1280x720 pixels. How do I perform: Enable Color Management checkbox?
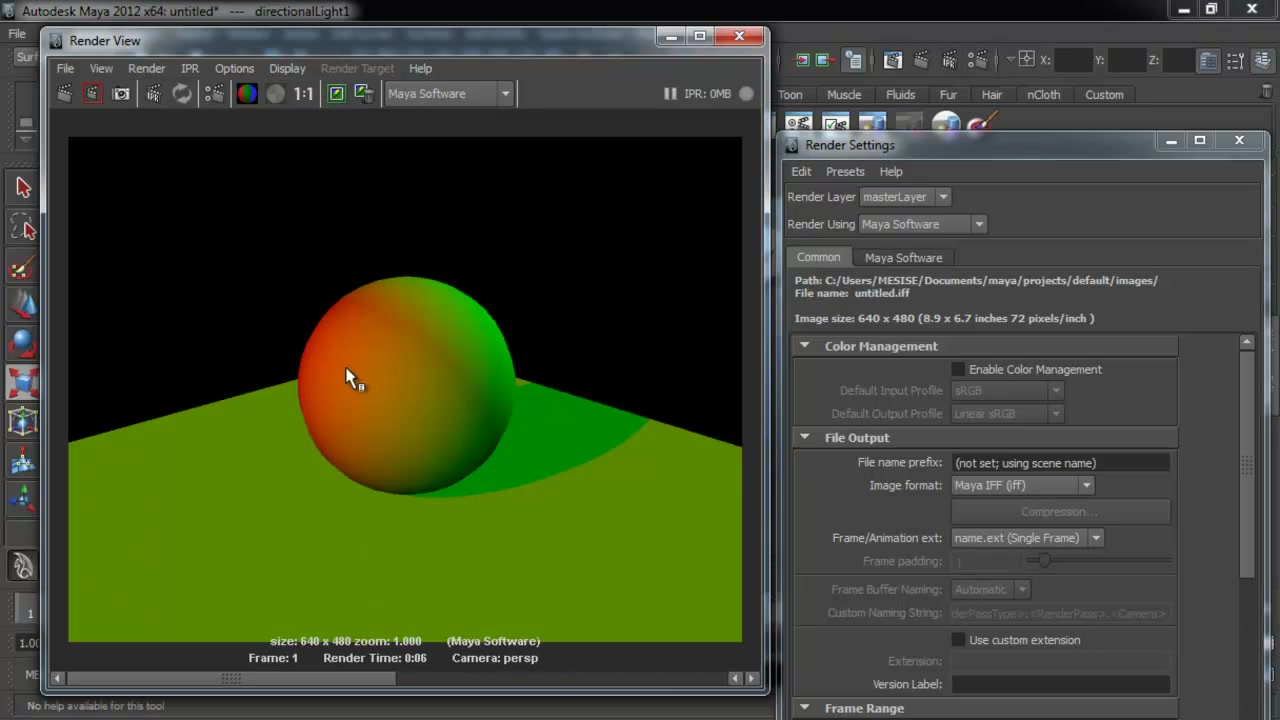(959, 370)
